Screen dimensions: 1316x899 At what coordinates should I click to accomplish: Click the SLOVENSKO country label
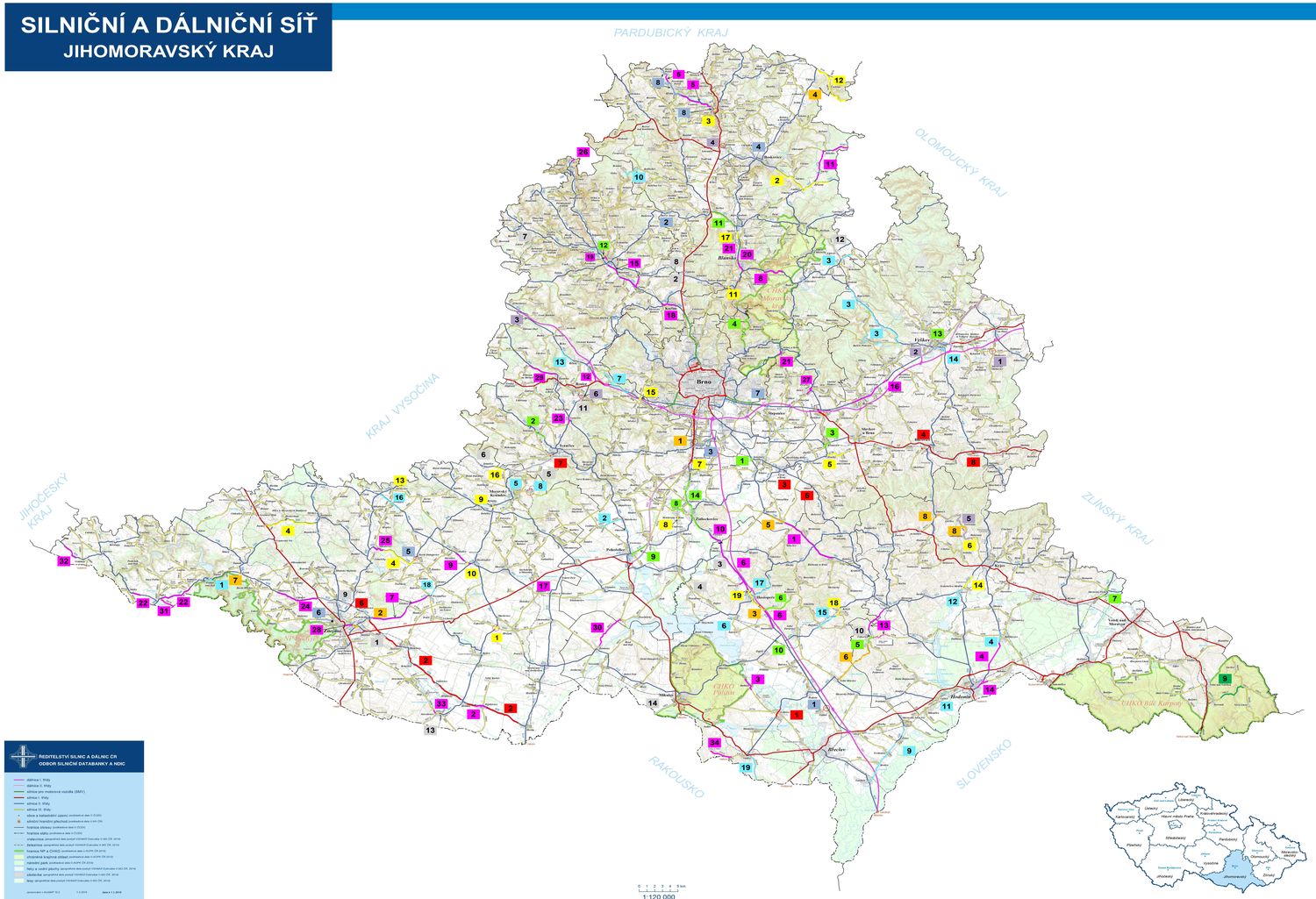point(983,763)
